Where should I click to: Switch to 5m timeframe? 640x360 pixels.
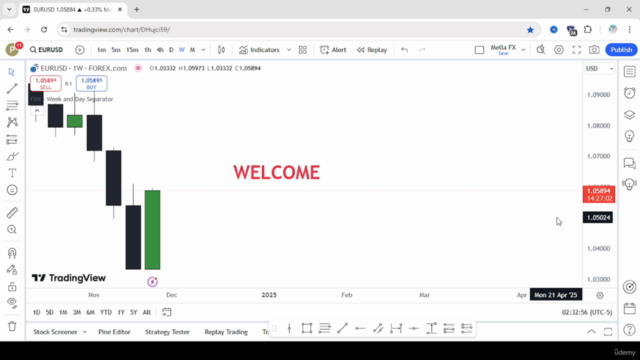pos(116,50)
